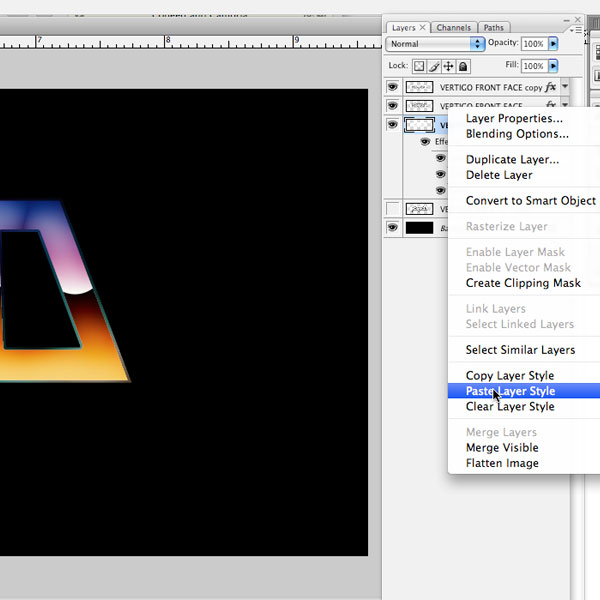The width and height of the screenshot is (600, 600).
Task: Click the lock all padlock icon
Action: pos(463,66)
